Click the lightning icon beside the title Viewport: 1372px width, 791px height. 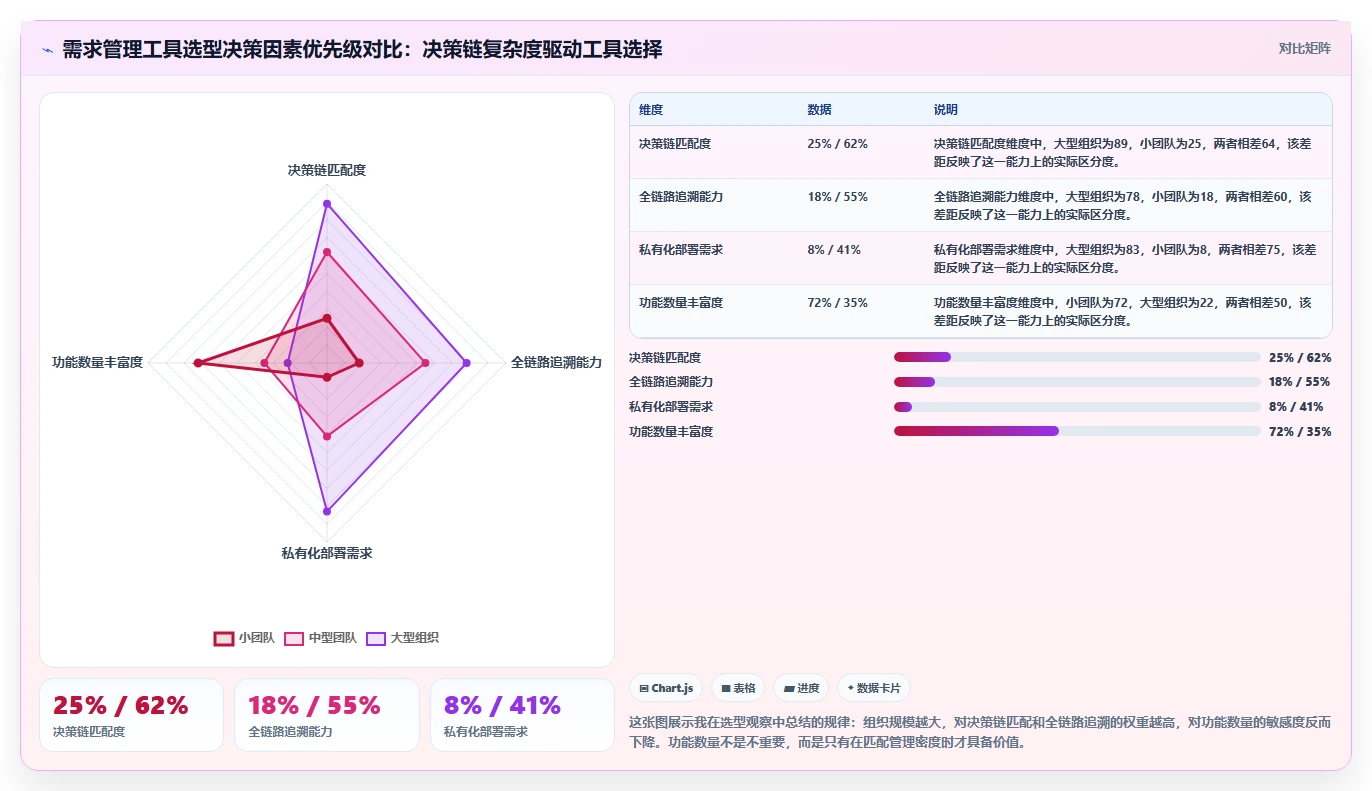tap(48, 50)
